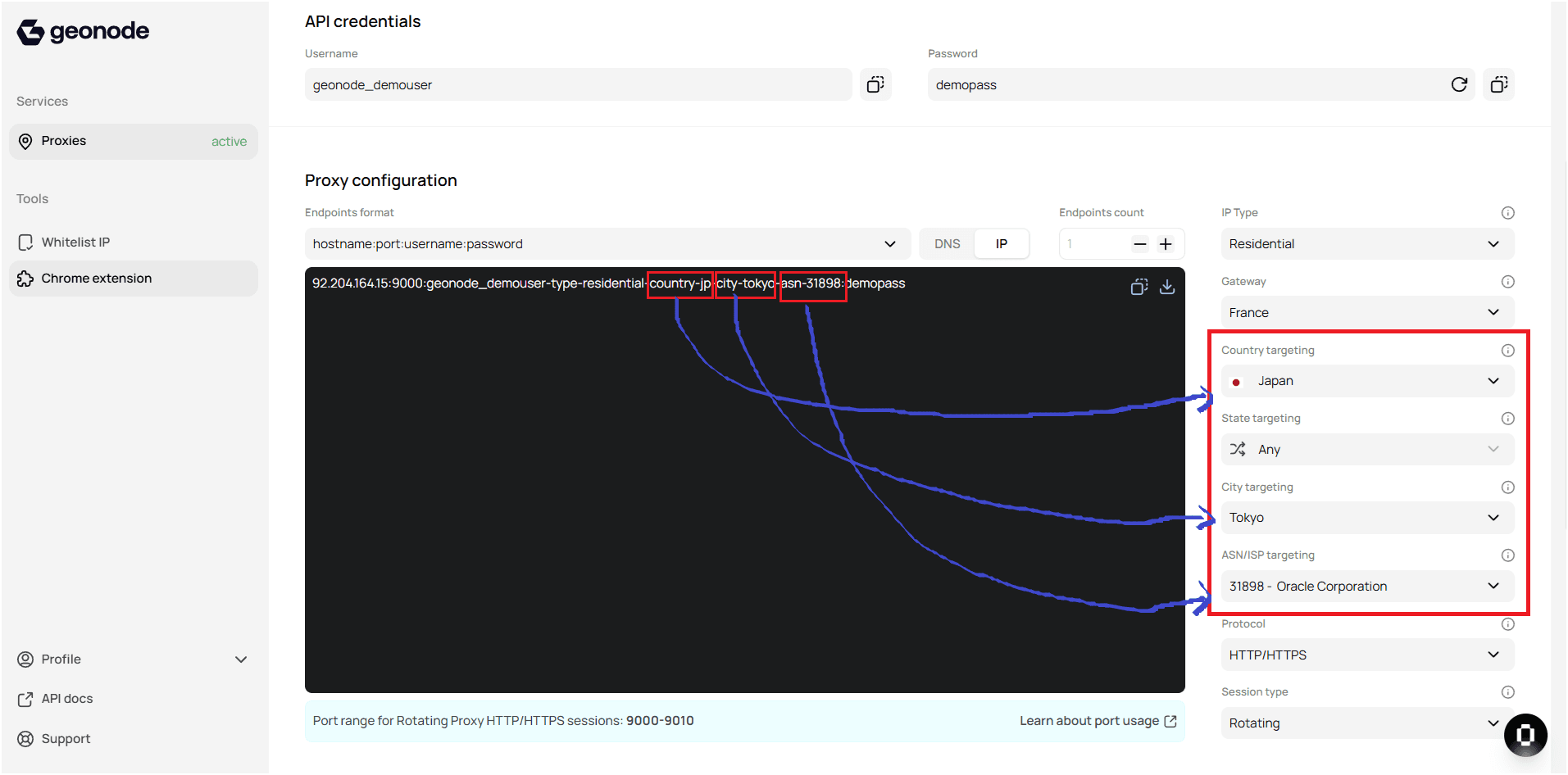Open the Chrome extension tool
This screenshot has width=1568, height=775.
click(x=96, y=279)
